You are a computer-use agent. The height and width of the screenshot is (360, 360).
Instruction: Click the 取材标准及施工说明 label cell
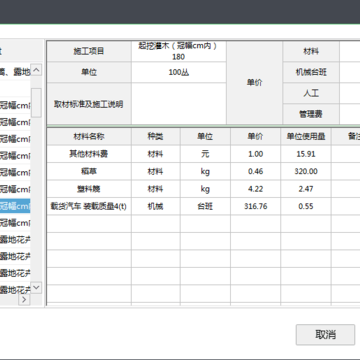pos(89,104)
